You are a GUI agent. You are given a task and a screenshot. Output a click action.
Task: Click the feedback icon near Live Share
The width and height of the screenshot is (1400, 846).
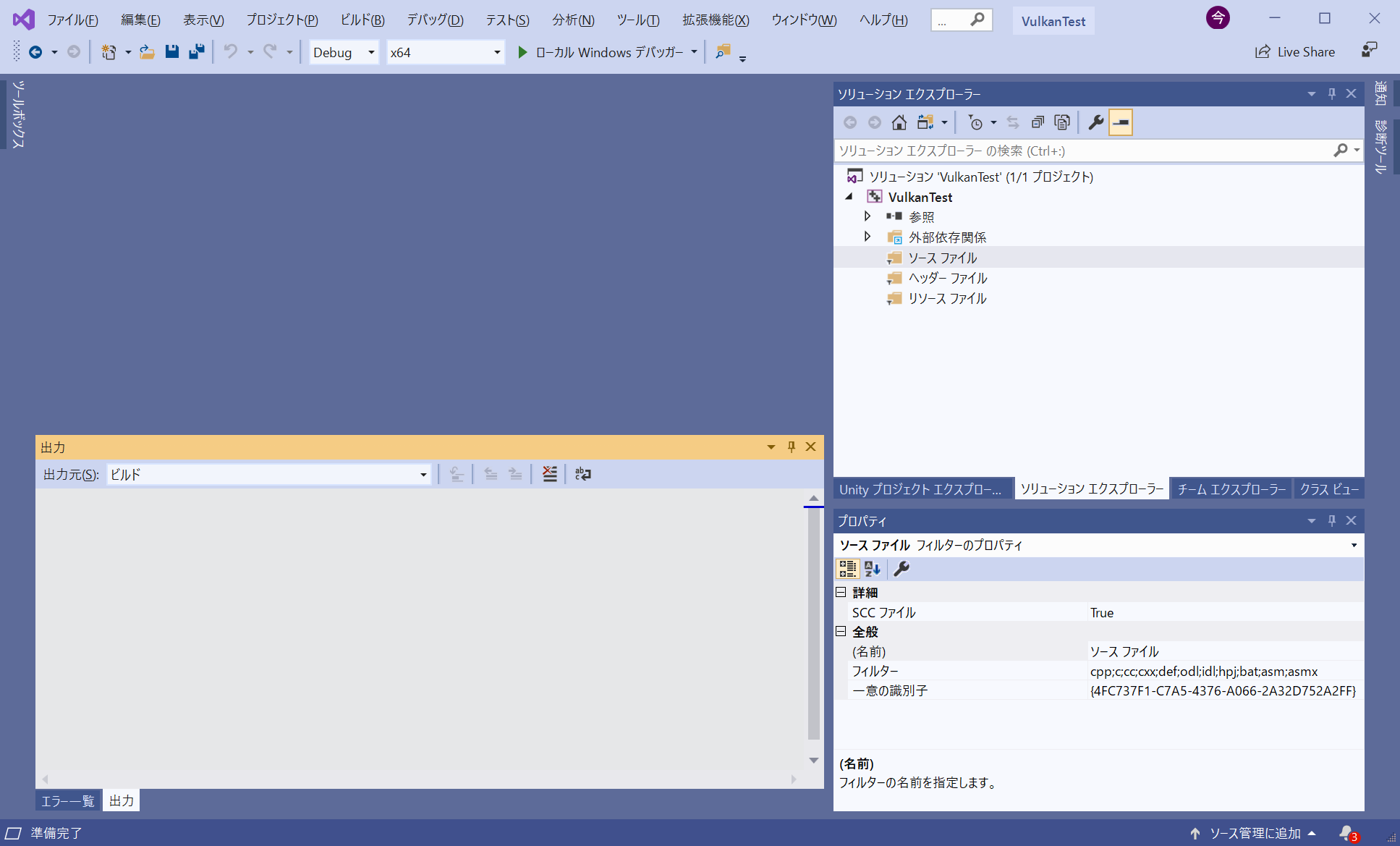click(1369, 50)
